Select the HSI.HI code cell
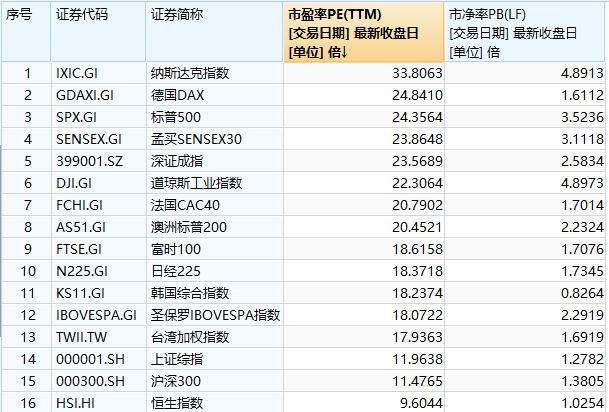Viewport: 609px width, 412px height. 98,403
